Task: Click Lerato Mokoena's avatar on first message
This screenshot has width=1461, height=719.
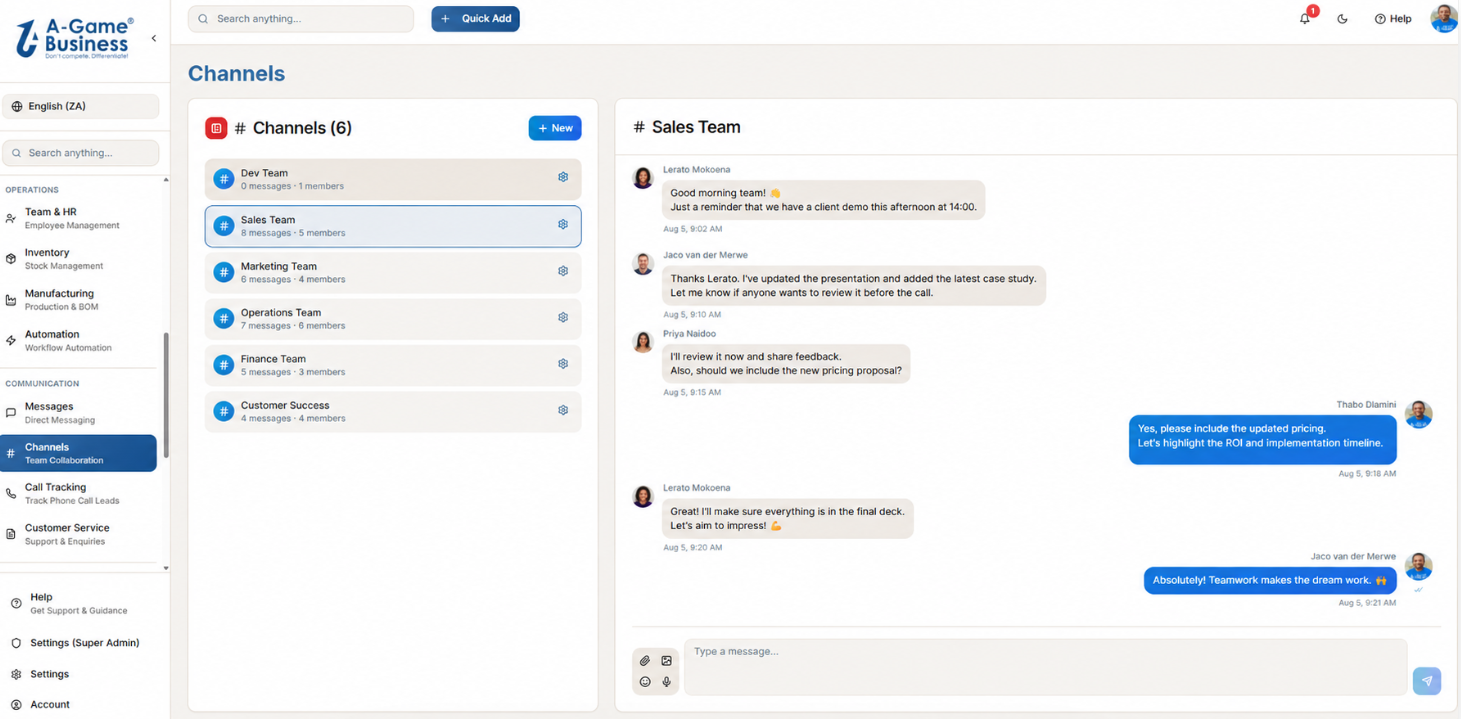Action: pos(643,178)
